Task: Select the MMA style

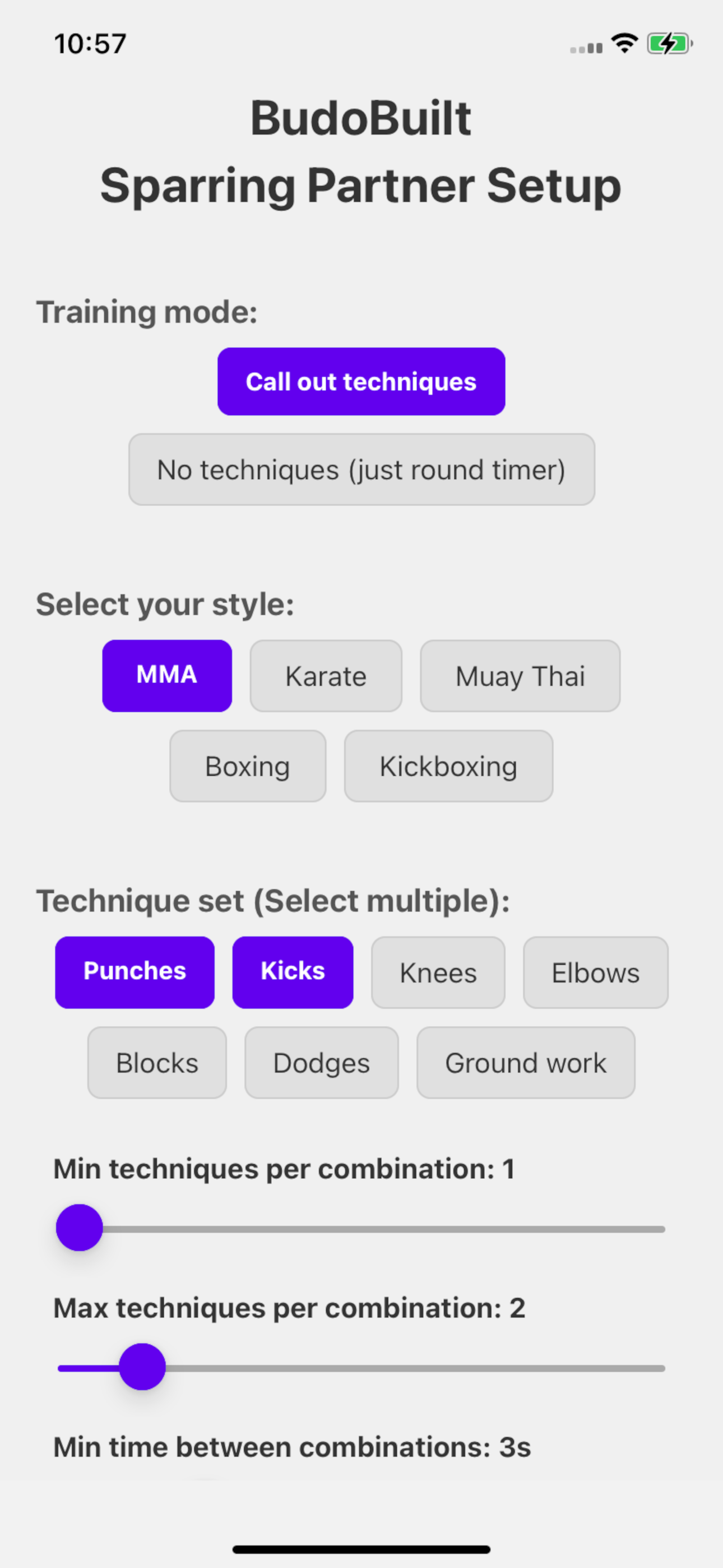Action: coord(167,676)
